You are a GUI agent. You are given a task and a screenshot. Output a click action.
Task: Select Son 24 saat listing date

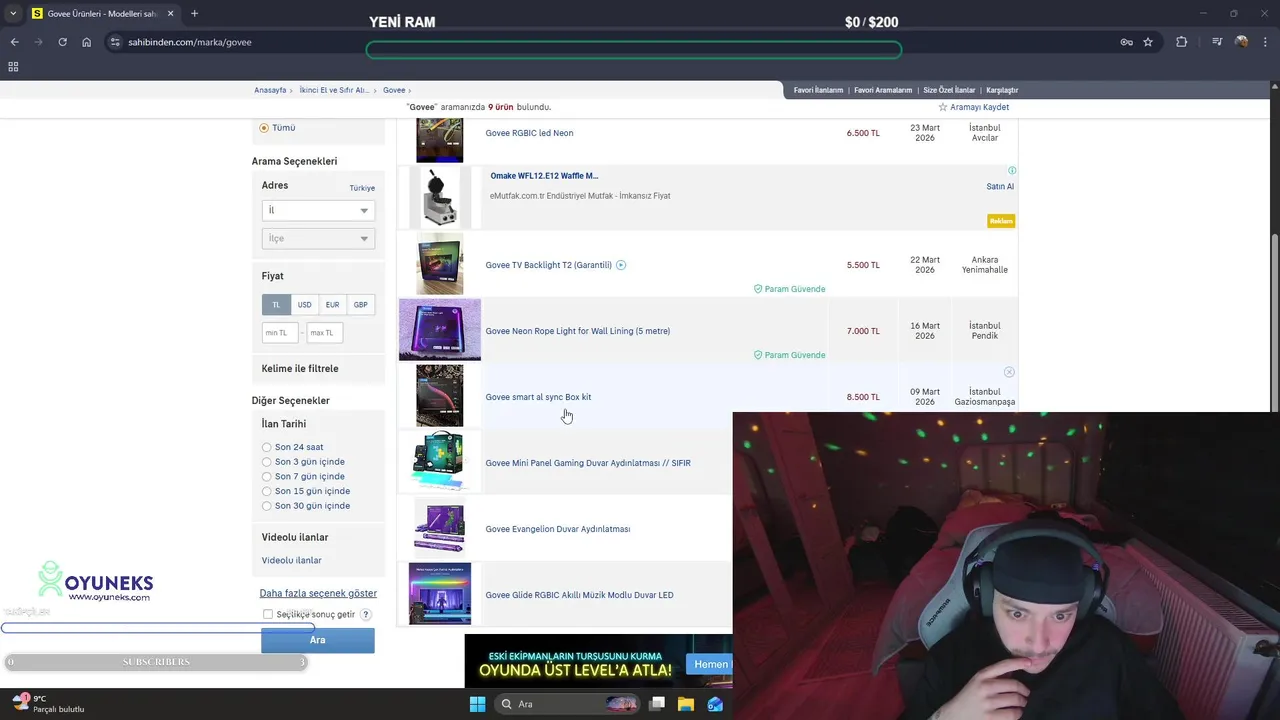pos(266,447)
